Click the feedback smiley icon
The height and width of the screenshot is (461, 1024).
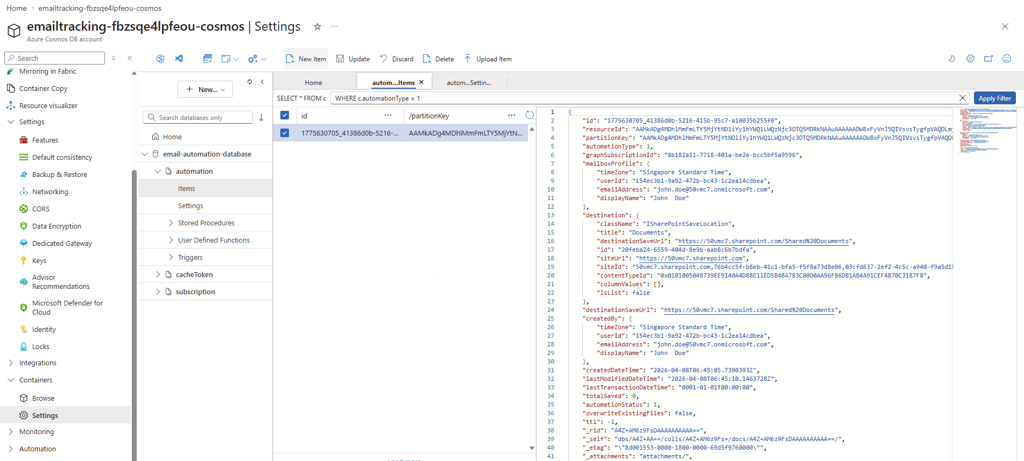click(x=1007, y=59)
